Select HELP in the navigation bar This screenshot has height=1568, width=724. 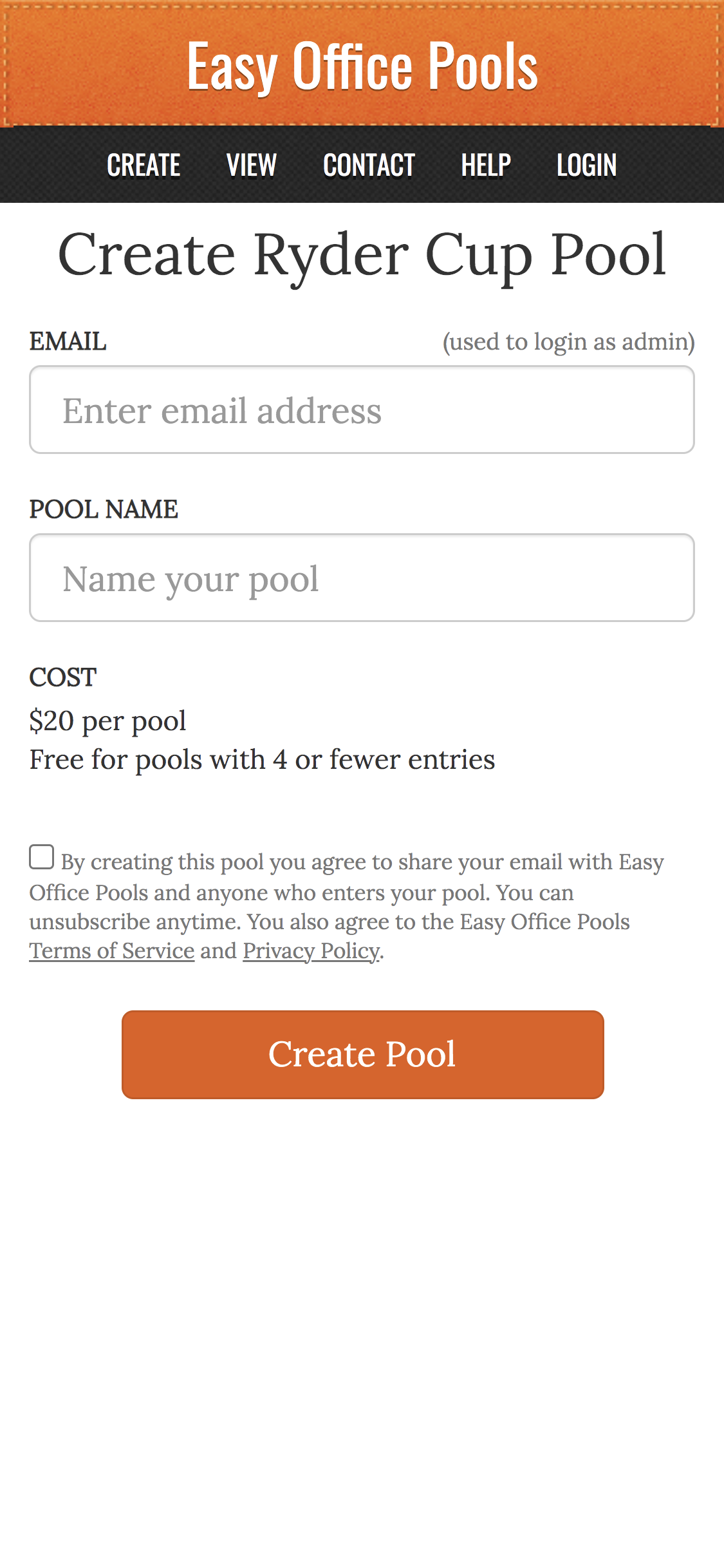point(486,165)
